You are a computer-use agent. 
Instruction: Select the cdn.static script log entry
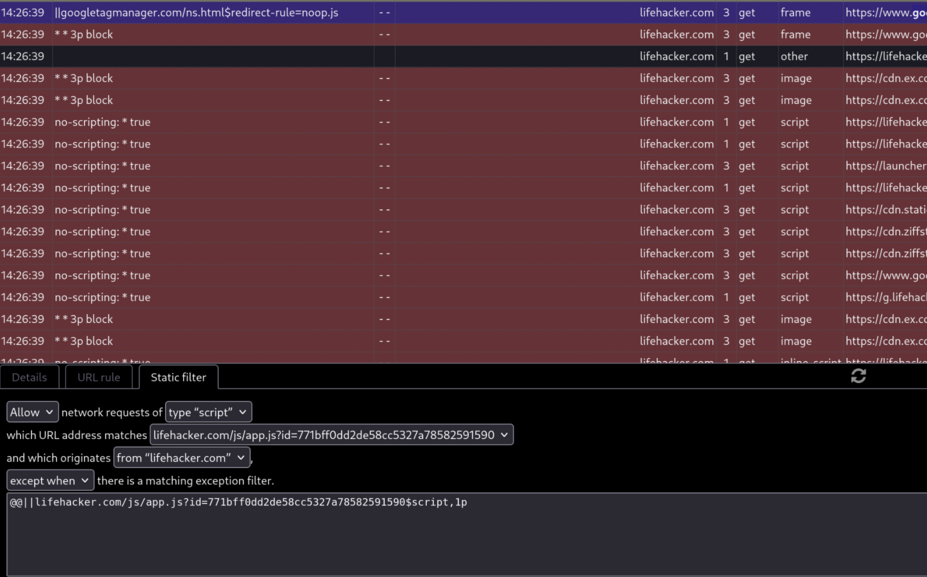tap(400, 209)
